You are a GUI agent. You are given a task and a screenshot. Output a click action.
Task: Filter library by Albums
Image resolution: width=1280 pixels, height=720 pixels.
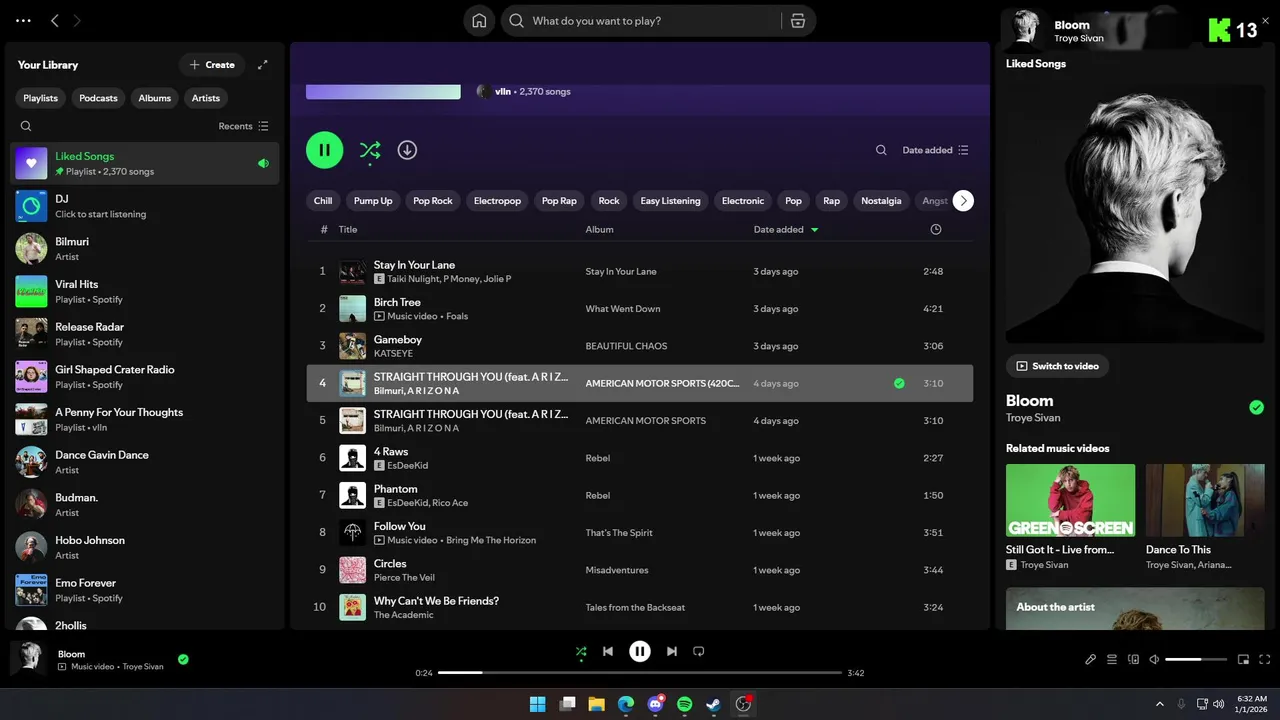[155, 98]
